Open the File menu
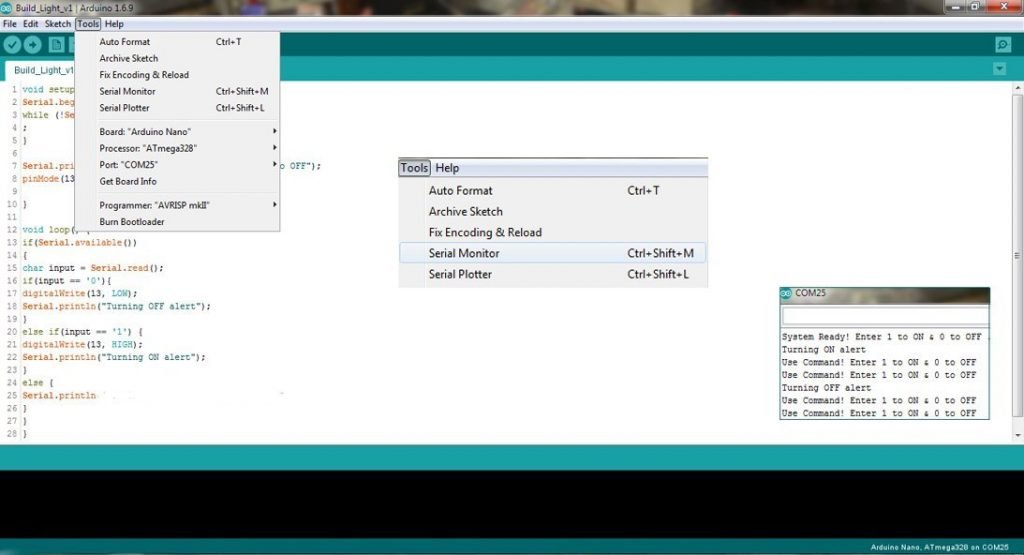Viewport: 1024px width, 555px height. pos(10,24)
